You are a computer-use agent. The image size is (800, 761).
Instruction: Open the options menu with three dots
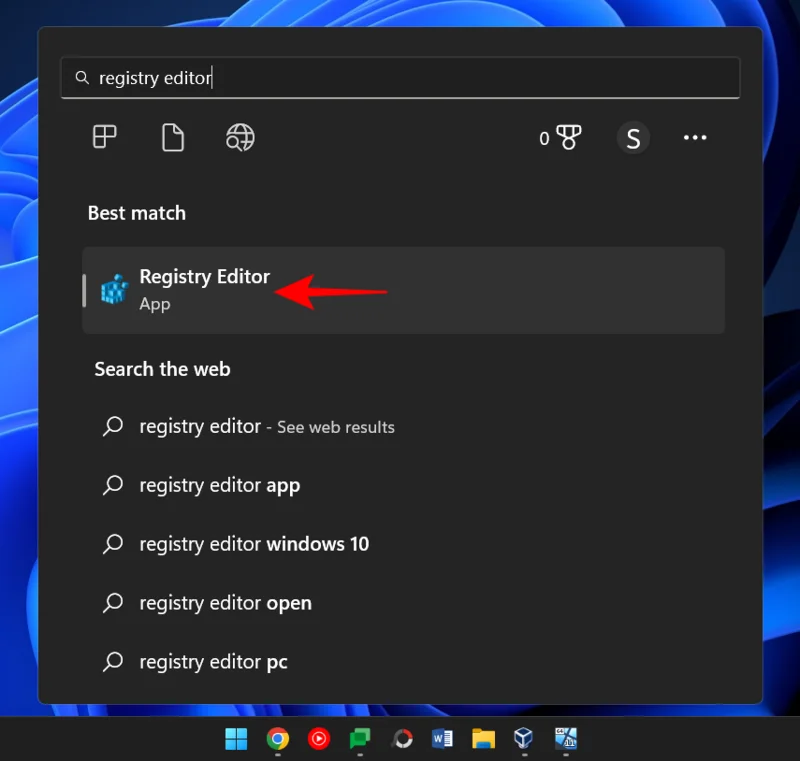tap(695, 138)
